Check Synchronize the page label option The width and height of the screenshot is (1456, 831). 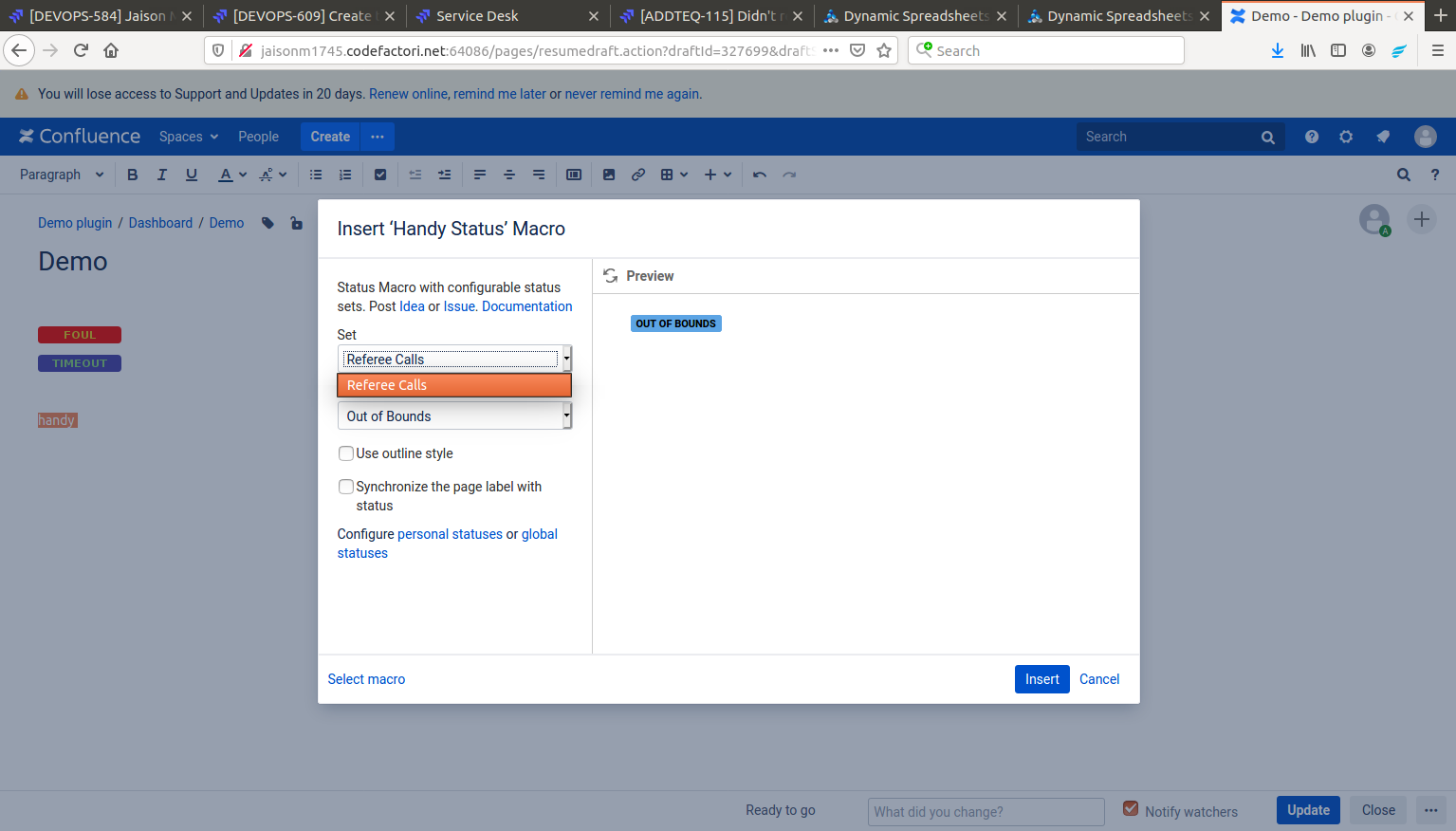point(346,487)
